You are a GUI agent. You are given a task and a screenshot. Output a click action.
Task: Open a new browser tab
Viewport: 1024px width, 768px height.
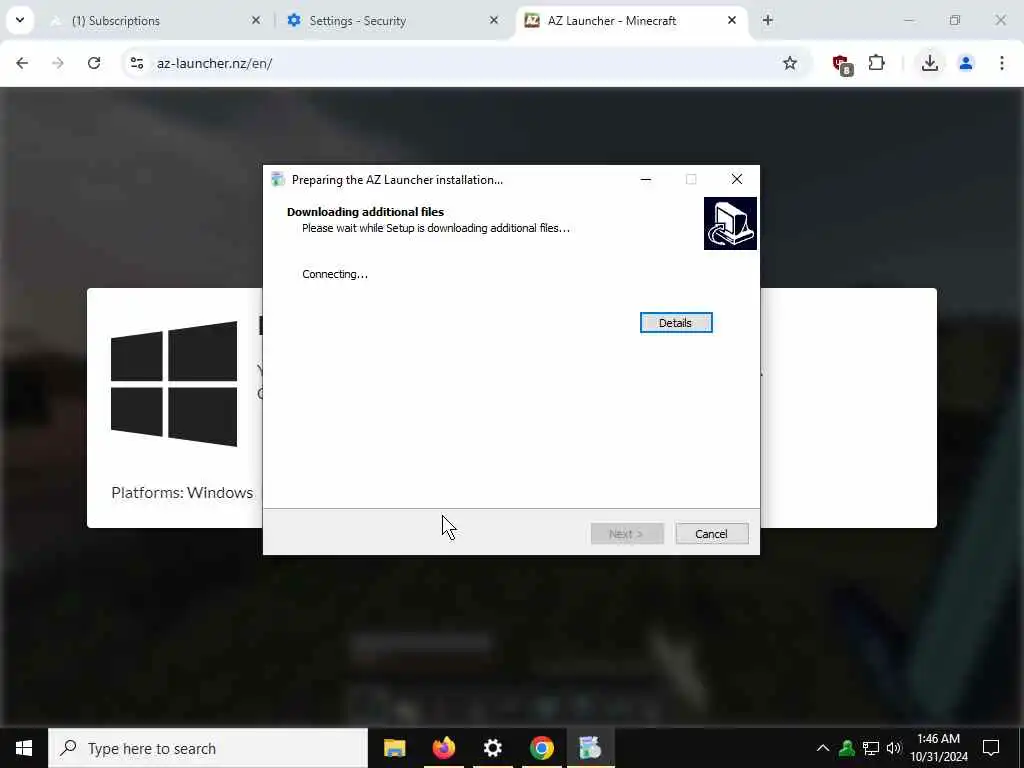click(768, 21)
